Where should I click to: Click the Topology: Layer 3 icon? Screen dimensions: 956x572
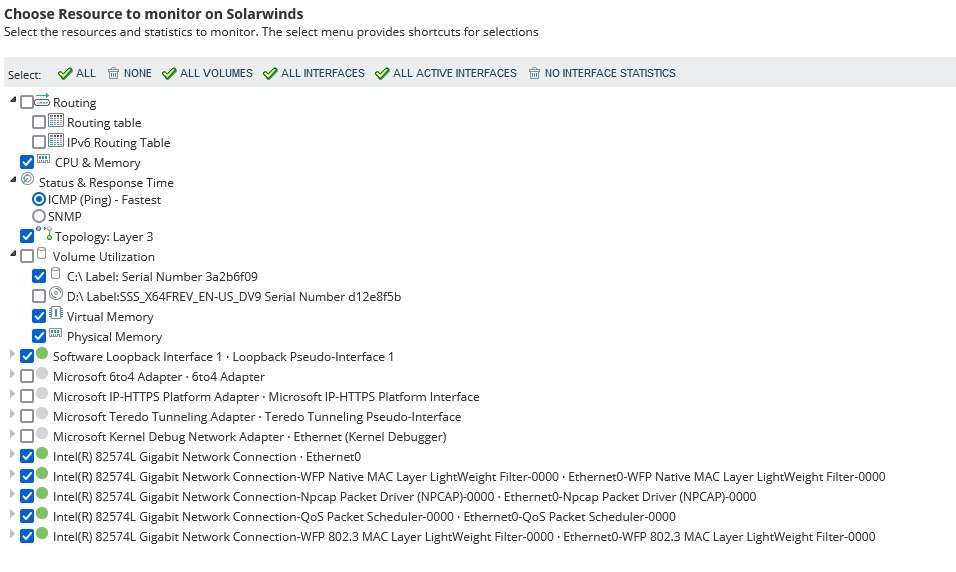(44, 233)
